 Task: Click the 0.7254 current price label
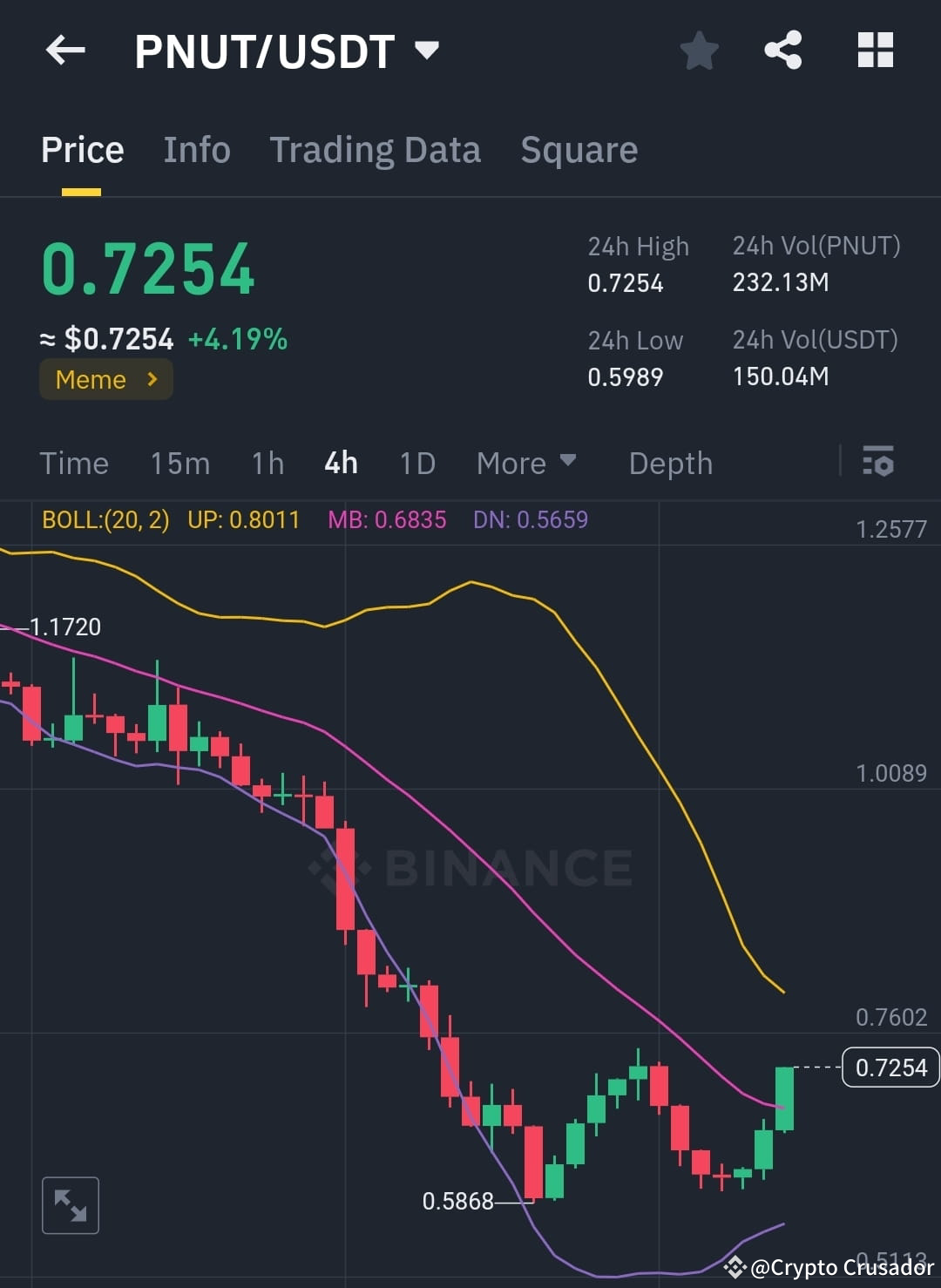[890, 1067]
